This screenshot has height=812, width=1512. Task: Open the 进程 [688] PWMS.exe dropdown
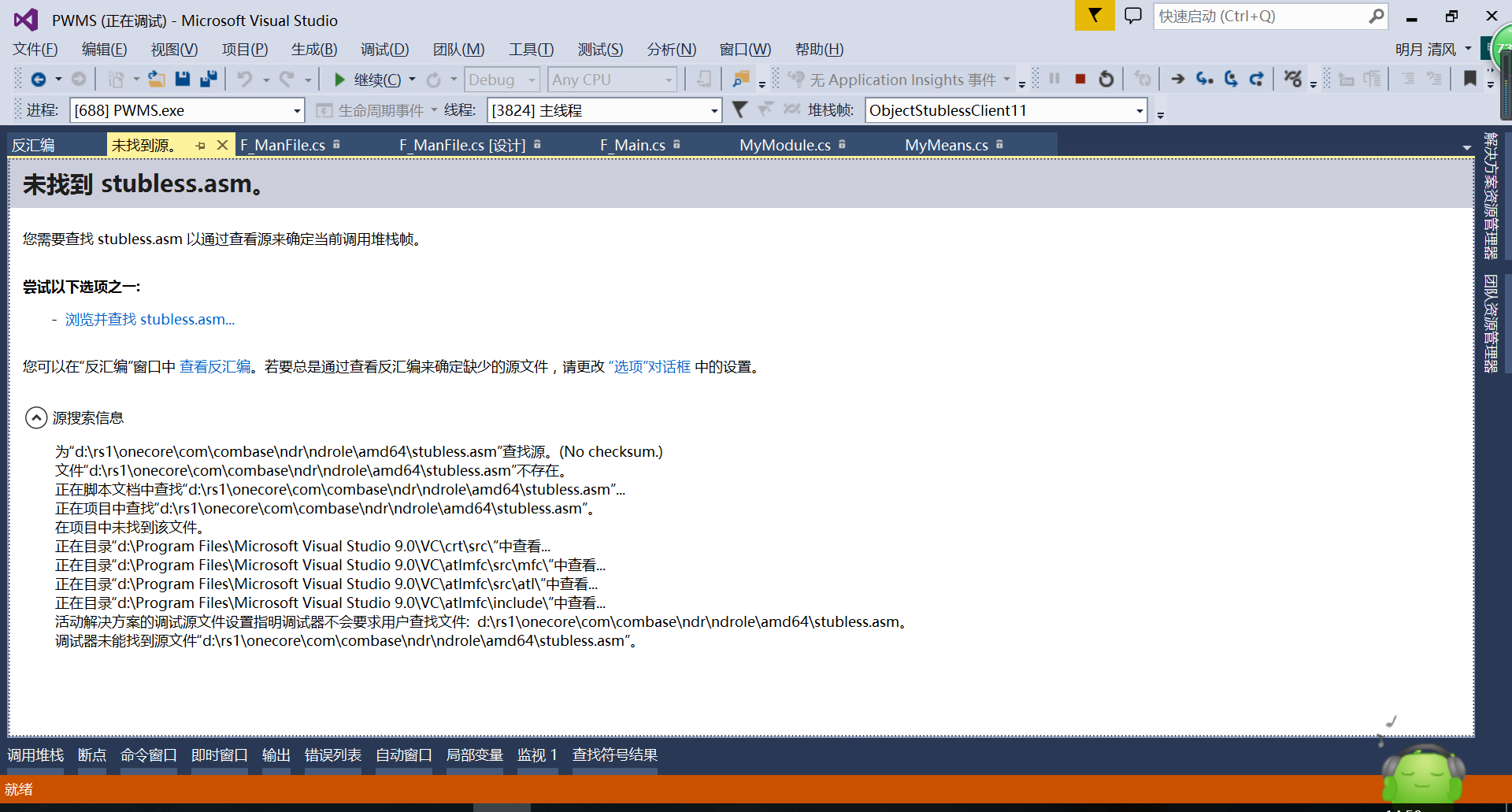[297, 110]
